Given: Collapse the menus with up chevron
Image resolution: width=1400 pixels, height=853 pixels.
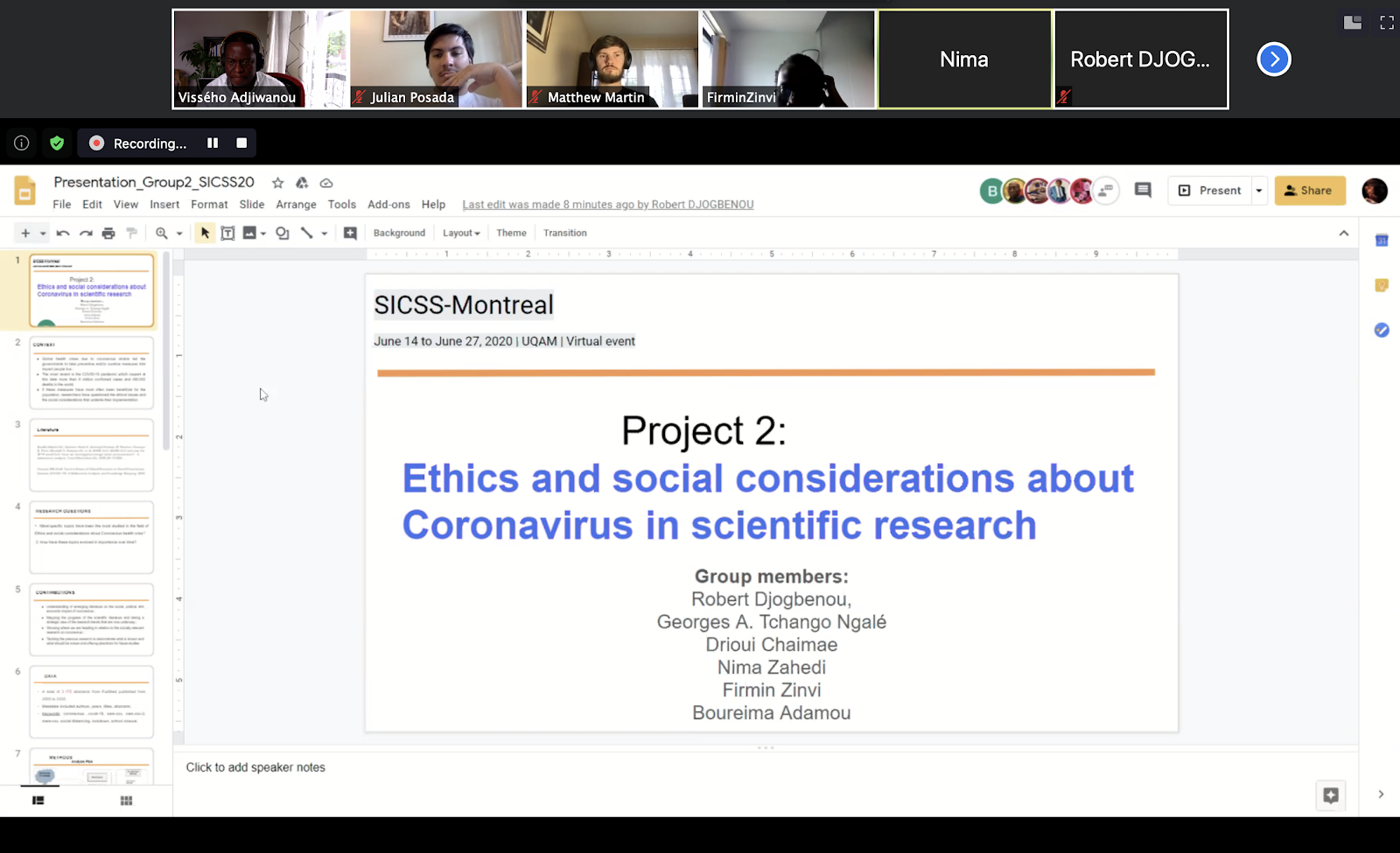Looking at the screenshot, I should (1344, 233).
